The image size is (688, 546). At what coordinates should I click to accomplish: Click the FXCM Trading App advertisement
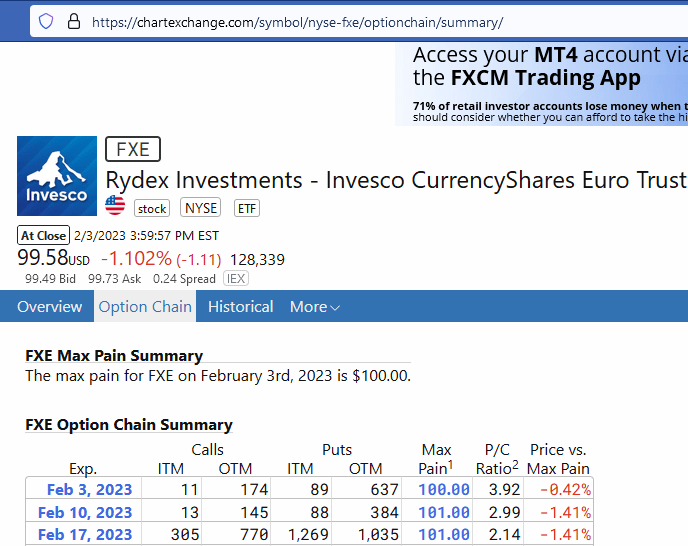point(549,84)
